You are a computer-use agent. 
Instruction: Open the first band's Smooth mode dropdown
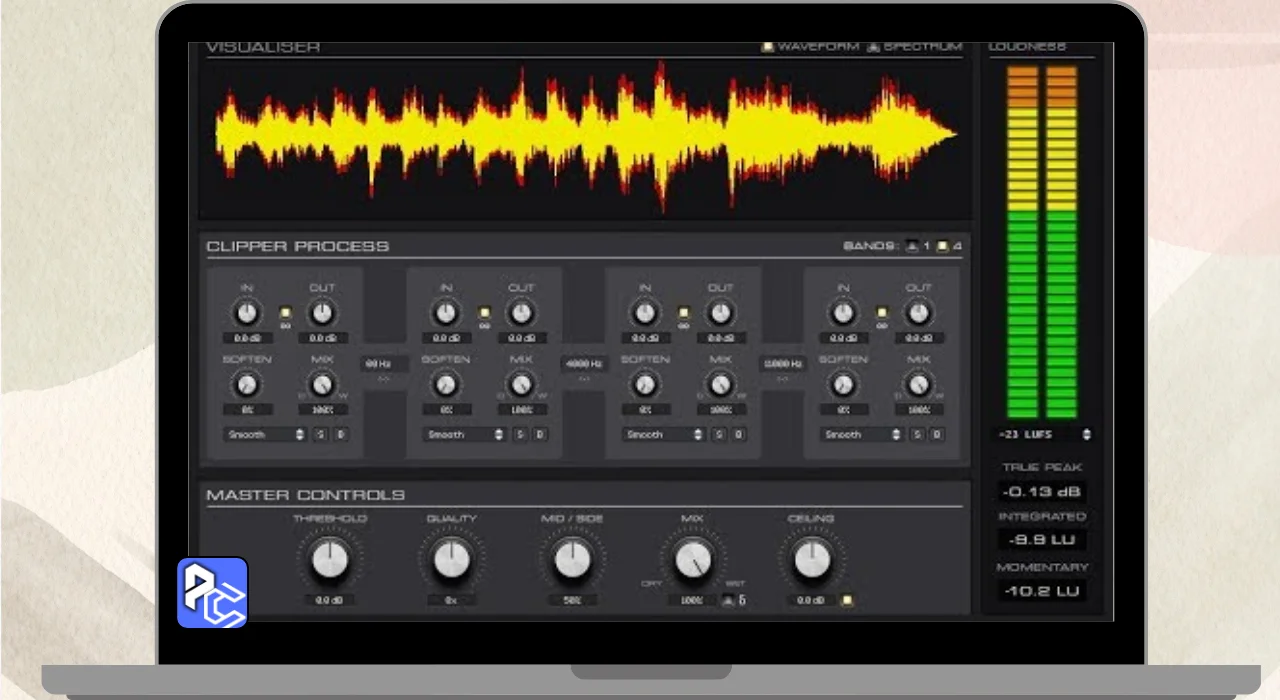(x=264, y=435)
